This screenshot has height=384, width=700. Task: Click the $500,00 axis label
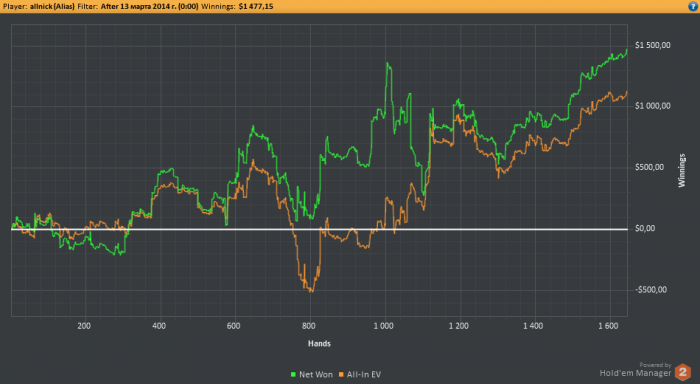coord(650,167)
